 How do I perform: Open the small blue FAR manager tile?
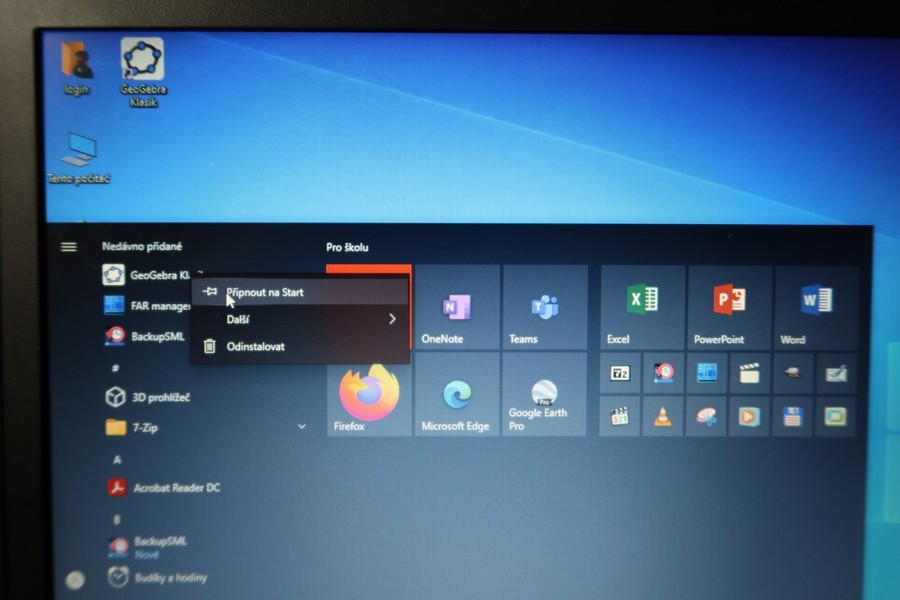[707, 373]
